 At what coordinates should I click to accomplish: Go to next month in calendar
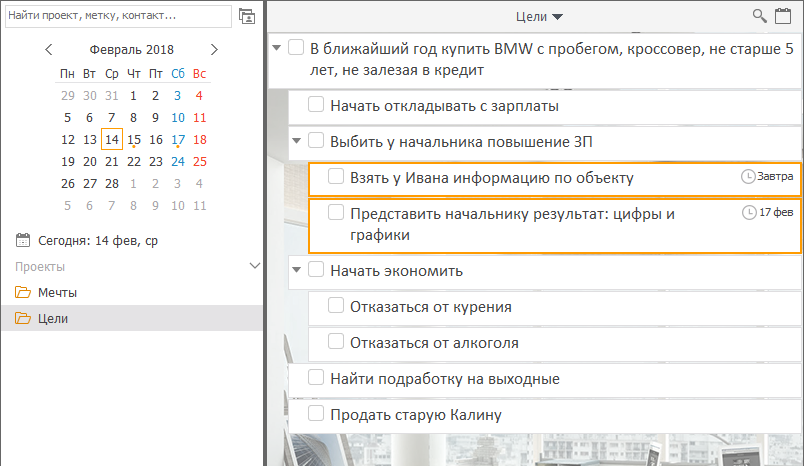pos(214,50)
